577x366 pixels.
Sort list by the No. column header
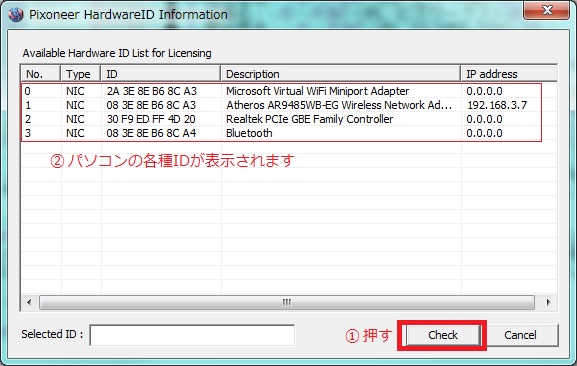pos(40,74)
